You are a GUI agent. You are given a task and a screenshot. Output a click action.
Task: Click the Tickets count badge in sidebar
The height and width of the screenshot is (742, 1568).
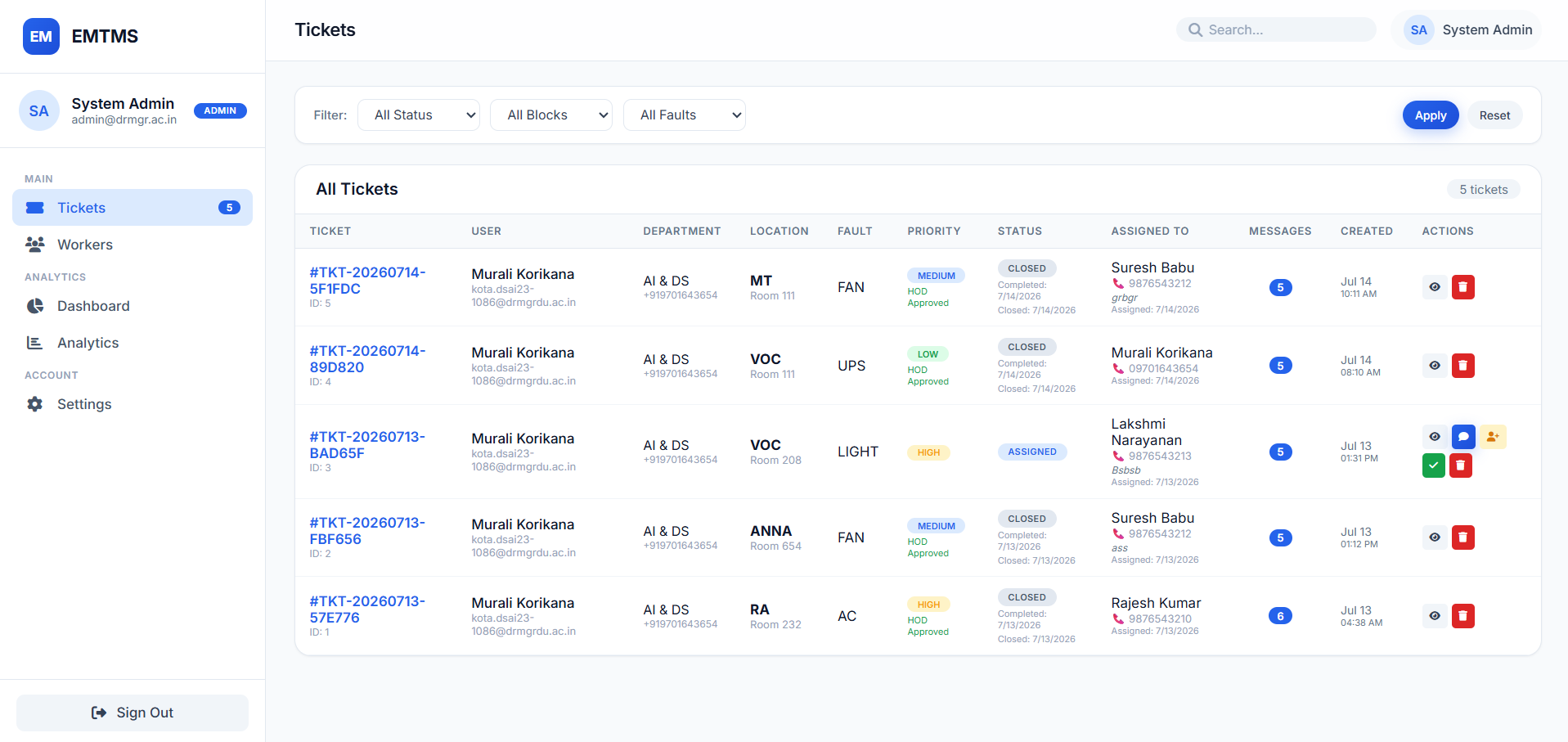pyautogui.click(x=229, y=208)
